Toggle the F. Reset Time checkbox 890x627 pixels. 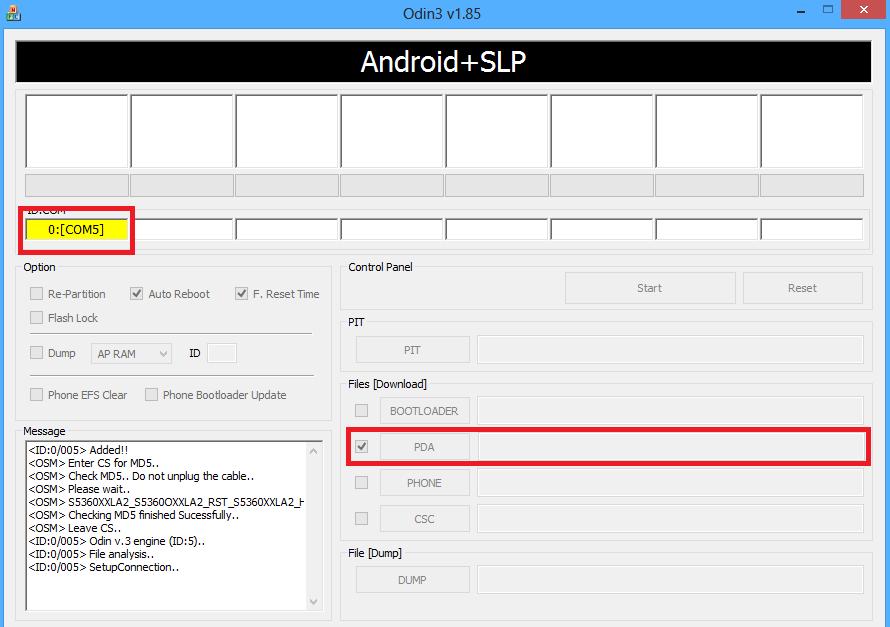(x=241, y=294)
